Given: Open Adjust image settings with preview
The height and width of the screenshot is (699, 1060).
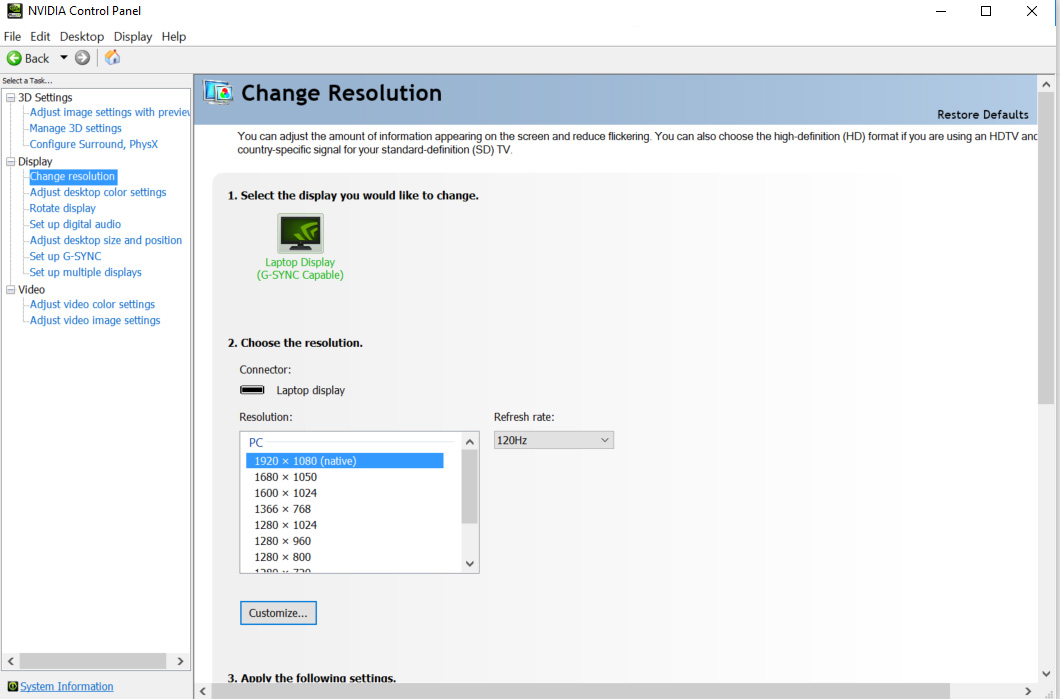Looking at the screenshot, I should coord(110,112).
